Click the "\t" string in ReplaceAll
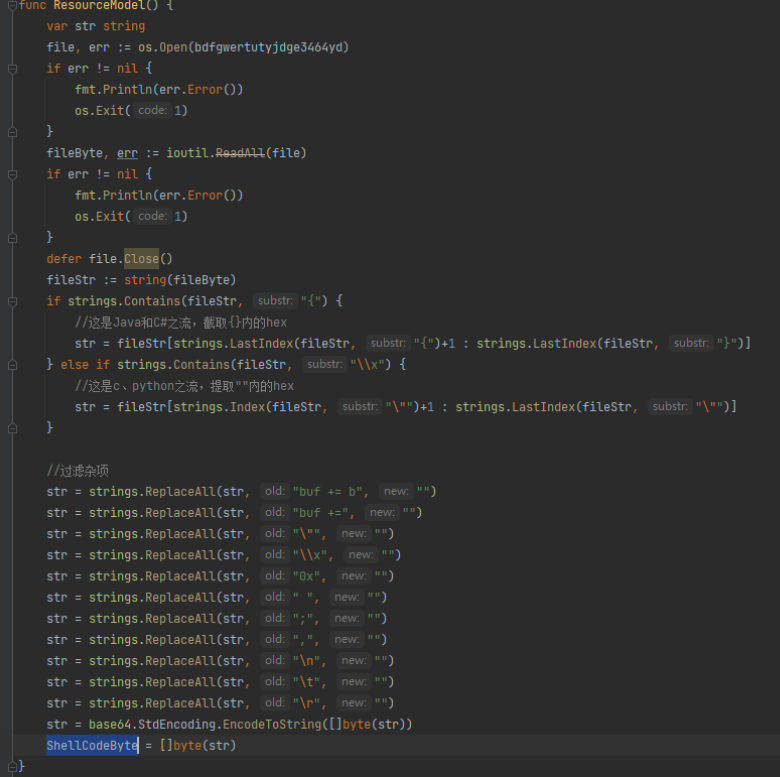The width and height of the screenshot is (780, 777). tap(306, 682)
